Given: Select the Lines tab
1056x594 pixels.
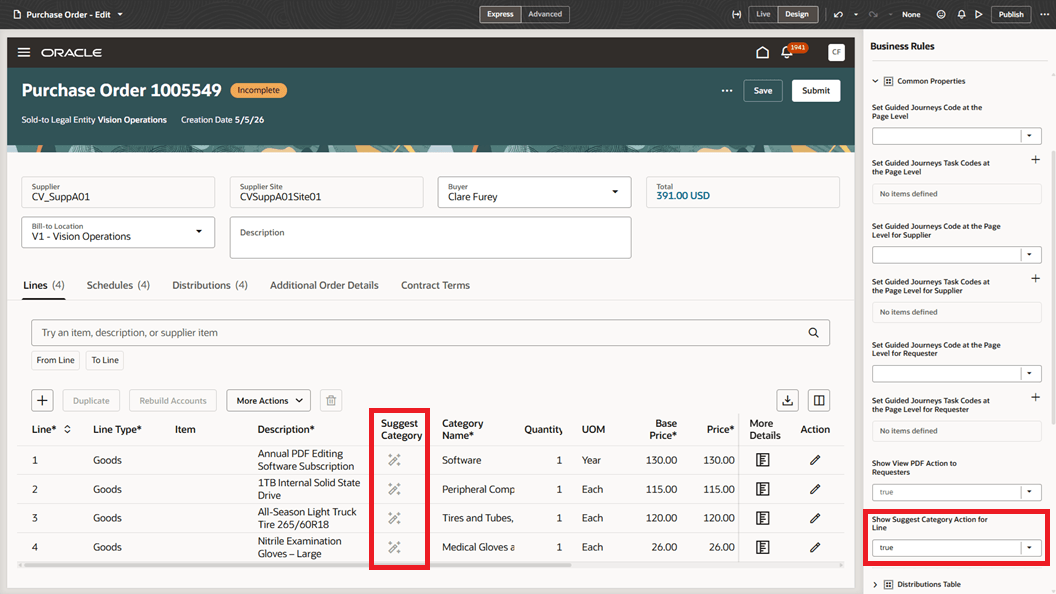Looking at the screenshot, I should 44,286.
